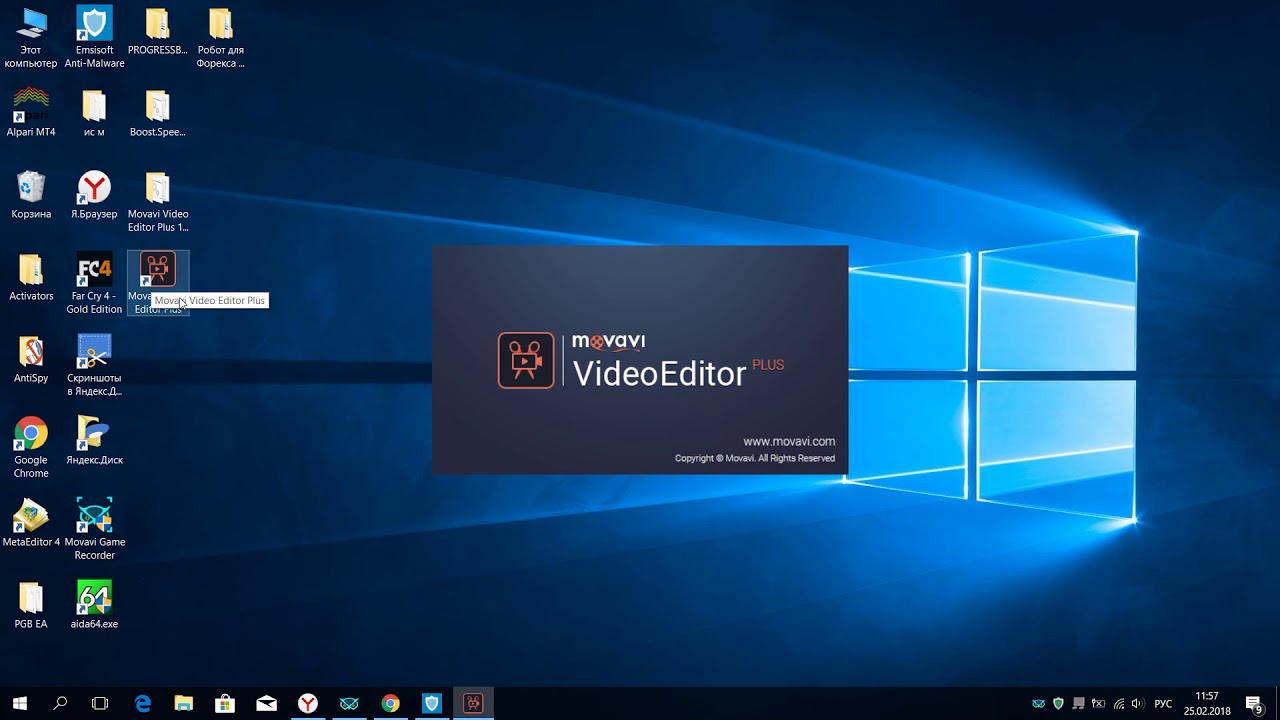The image size is (1280, 720).
Task: Switch to running Movavi Video Editor taskbar button
Action: [x=473, y=704]
